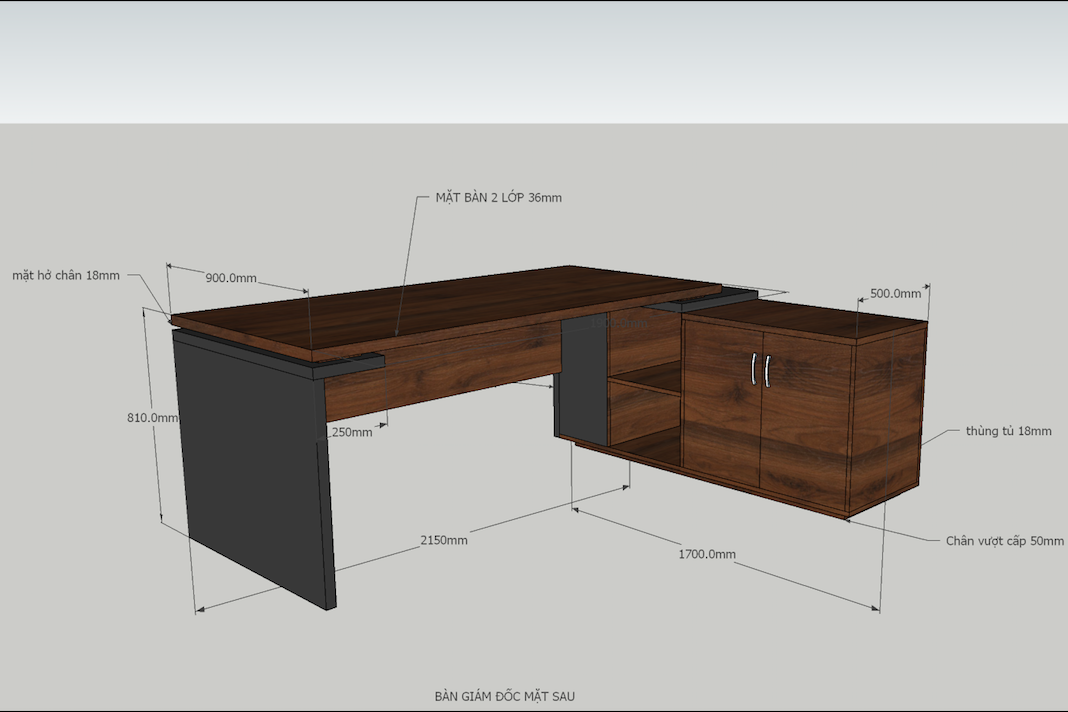The image size is (1068, 712).
Task: Click the left cabinet door handle
Action: click(x=754, y=369)
